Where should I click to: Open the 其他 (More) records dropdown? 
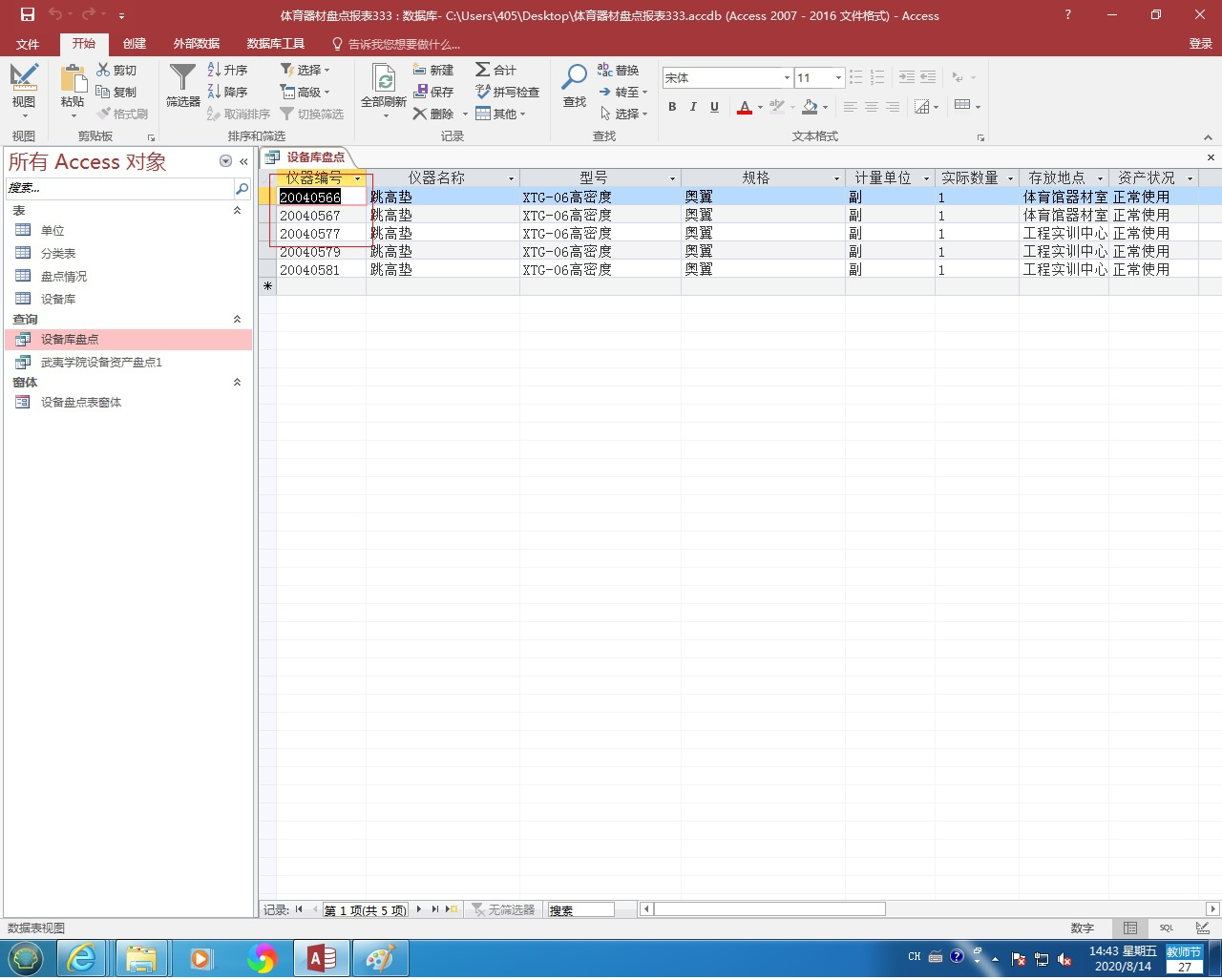(x=501, y=115)
